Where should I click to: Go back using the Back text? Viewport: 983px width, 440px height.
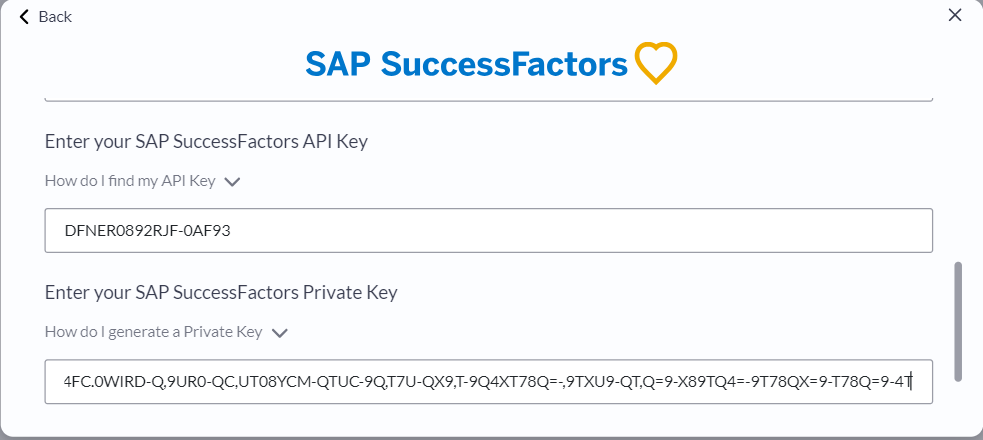tap(55, 17)
